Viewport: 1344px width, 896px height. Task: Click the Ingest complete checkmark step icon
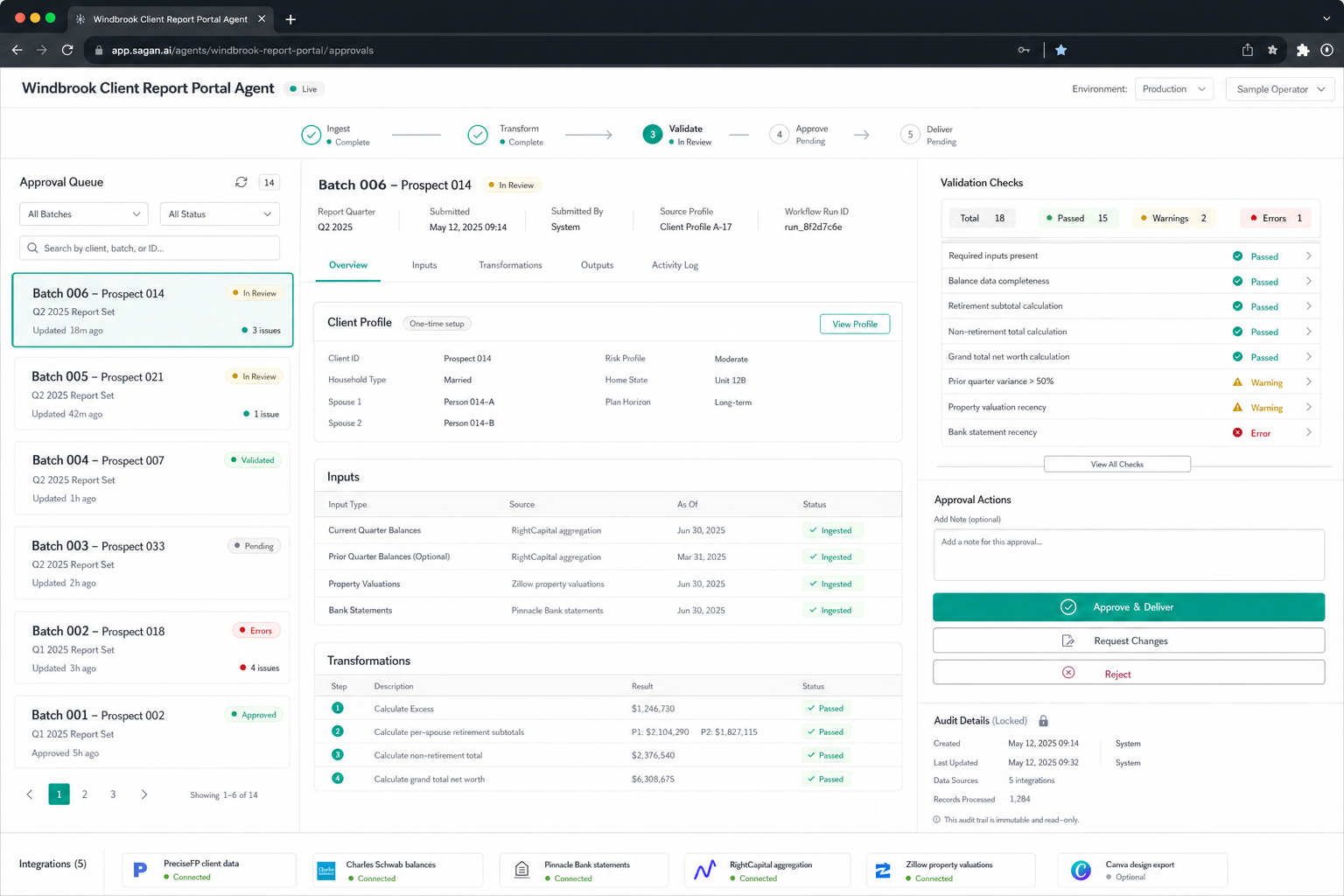coord(311,135)
